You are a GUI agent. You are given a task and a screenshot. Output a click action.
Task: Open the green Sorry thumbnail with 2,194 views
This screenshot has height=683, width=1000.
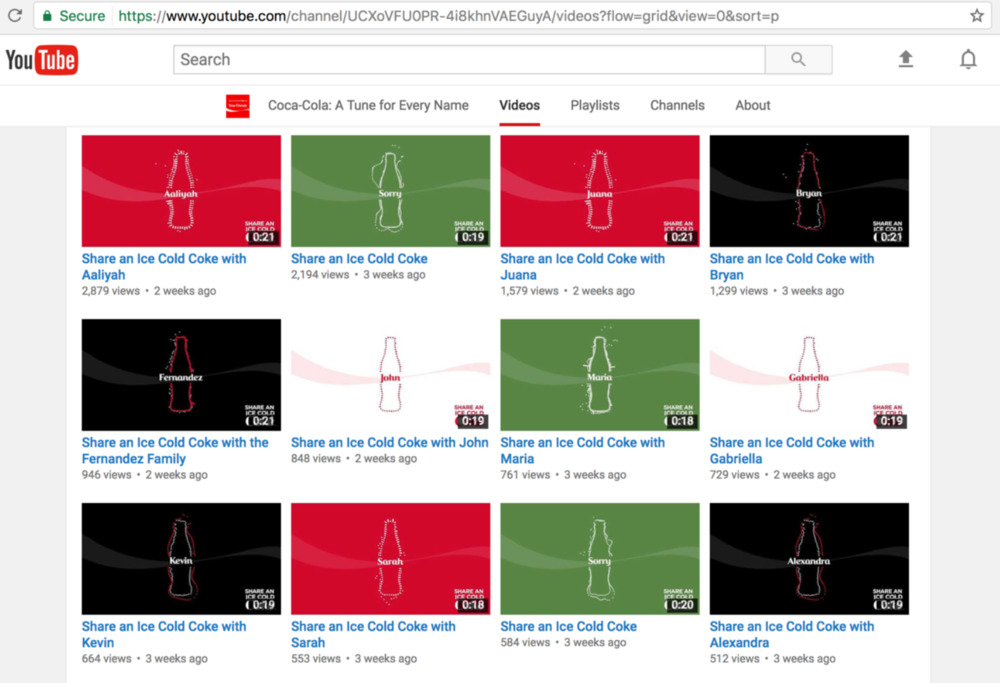click(x=390, y=191)
